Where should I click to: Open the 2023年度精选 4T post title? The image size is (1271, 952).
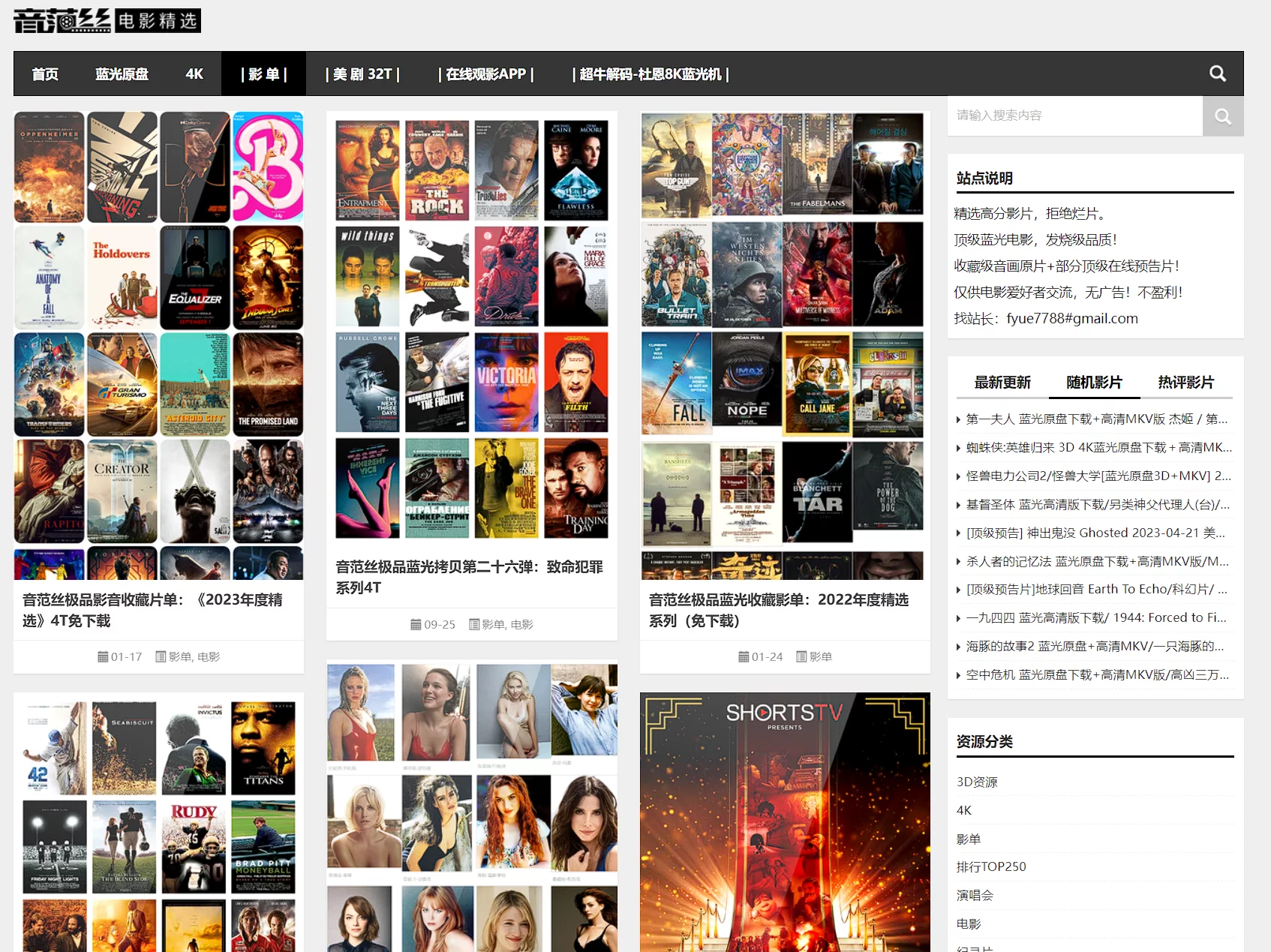[152, 610]
